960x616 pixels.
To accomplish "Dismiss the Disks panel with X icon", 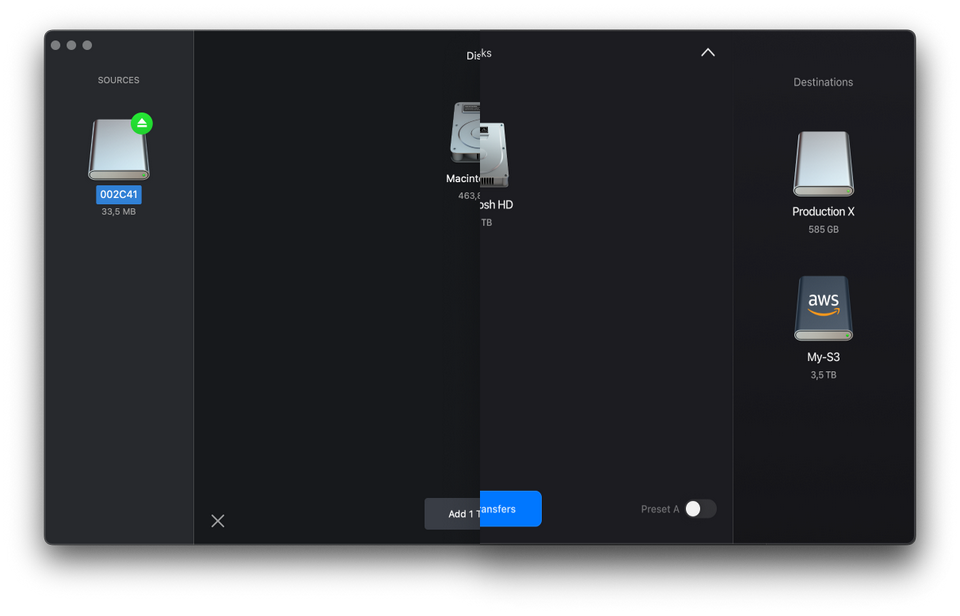I will coord(218,520).
